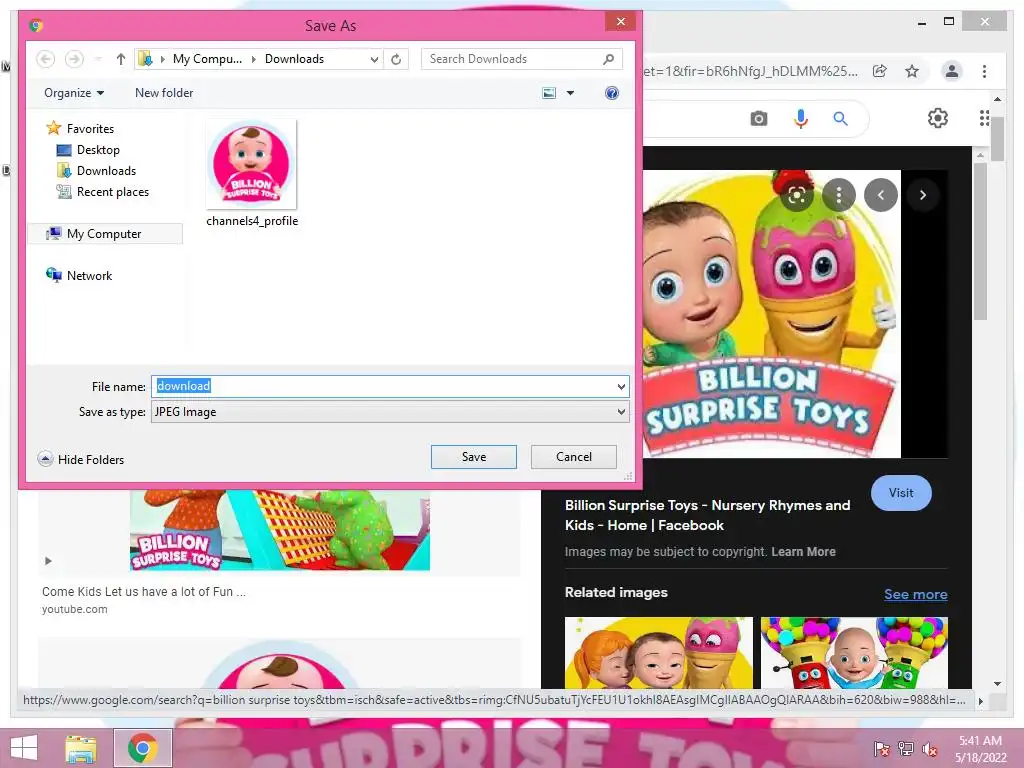This screenshot has height=768, width=1024.
Task: Click the File name text field
Action: coord(385,386)
